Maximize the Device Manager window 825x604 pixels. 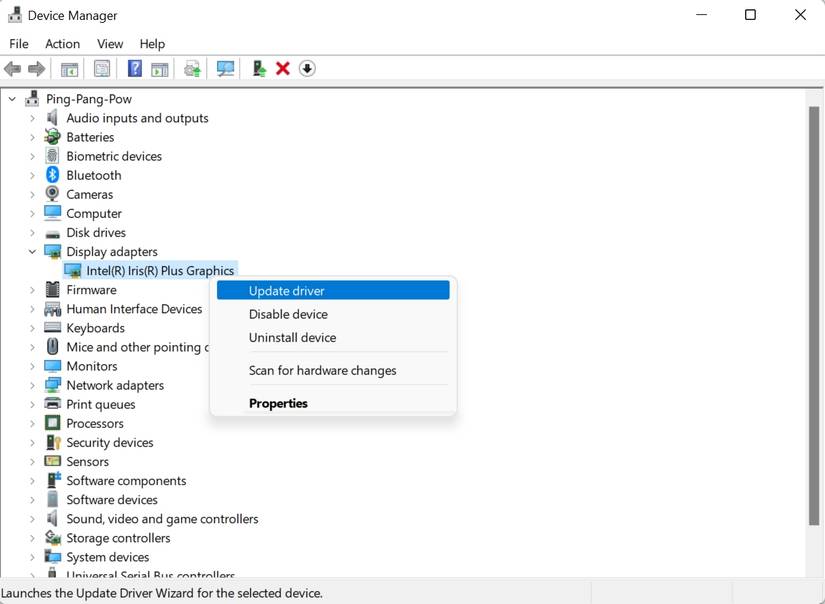pos(750,15)
